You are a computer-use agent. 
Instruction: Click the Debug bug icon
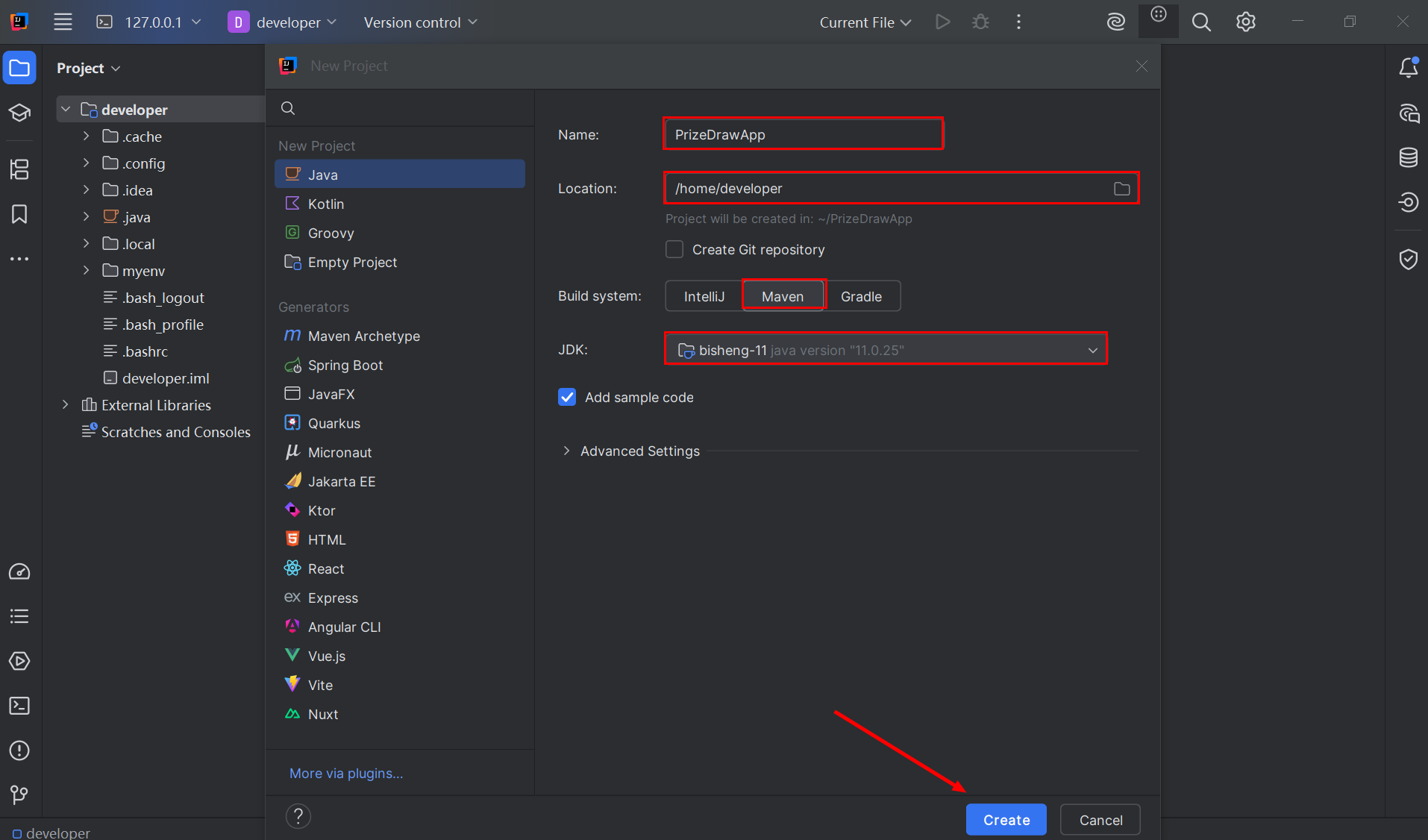[980, 22]
